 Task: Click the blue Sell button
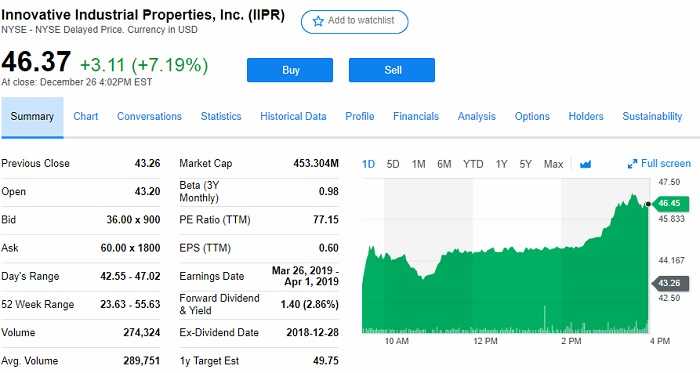pyautogui.click(x=392, y=70)
